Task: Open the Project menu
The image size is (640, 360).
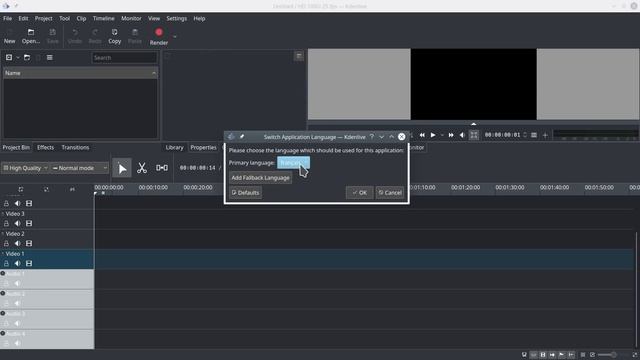Action: pyautogui.click(x=43, y=18)
